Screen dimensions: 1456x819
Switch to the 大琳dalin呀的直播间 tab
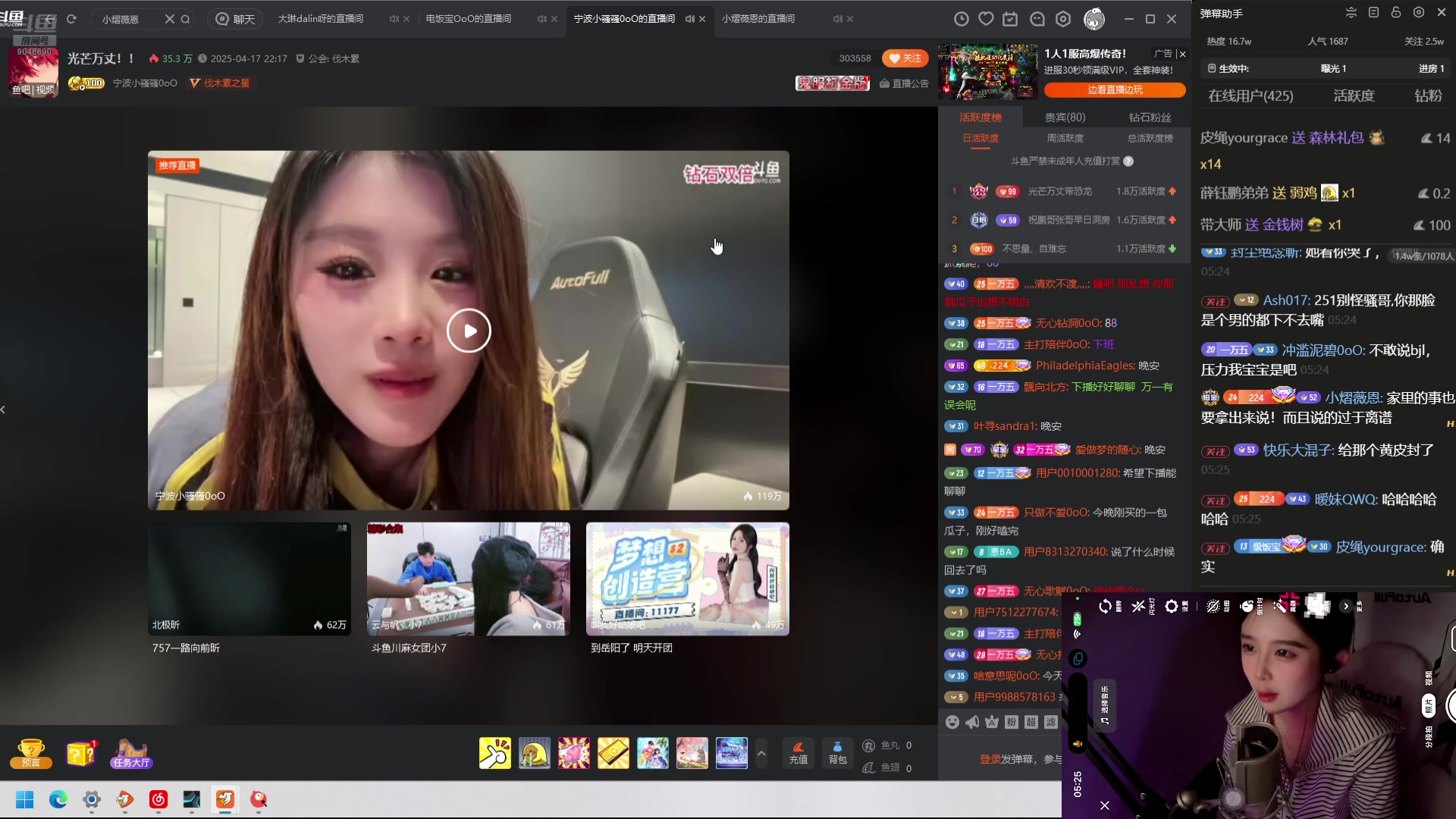coord(320,19)
